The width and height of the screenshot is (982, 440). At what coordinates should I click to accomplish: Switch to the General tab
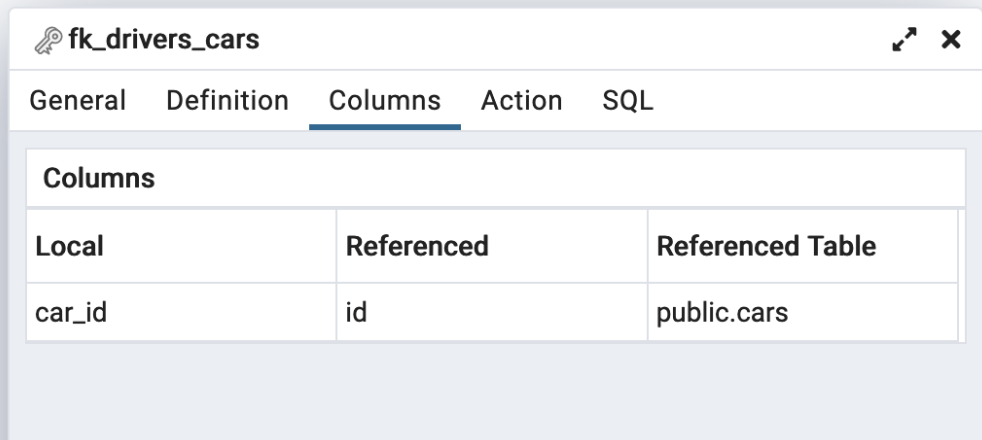tap(76, 101)
